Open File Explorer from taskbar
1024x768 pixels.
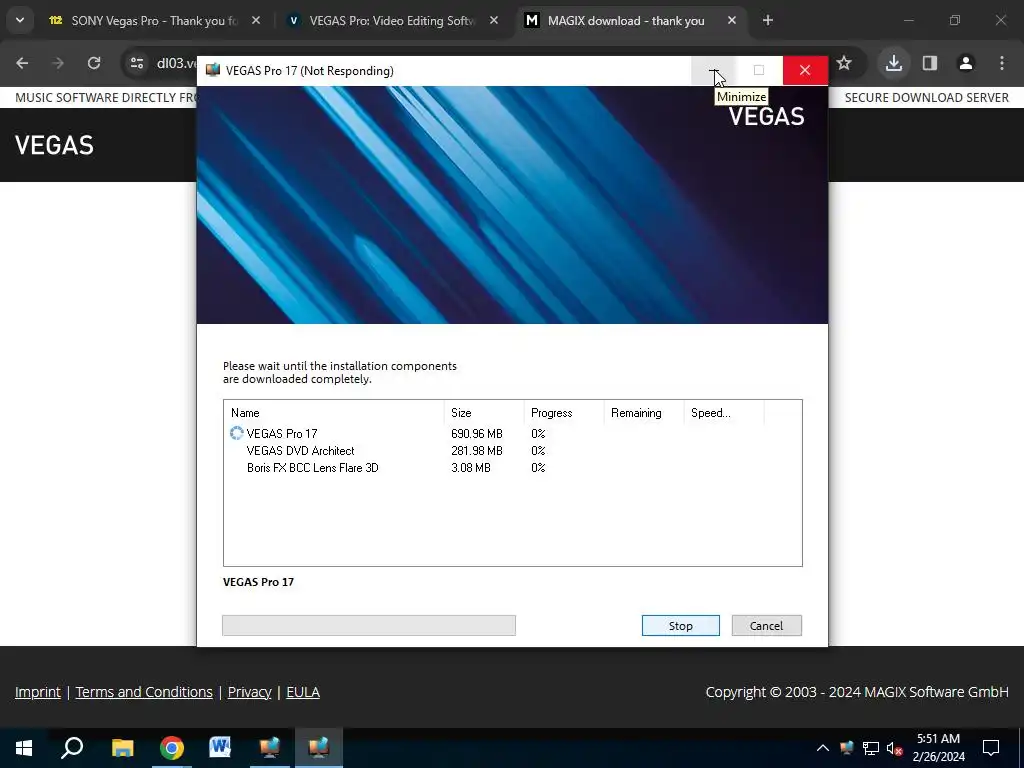pos(122,748)
